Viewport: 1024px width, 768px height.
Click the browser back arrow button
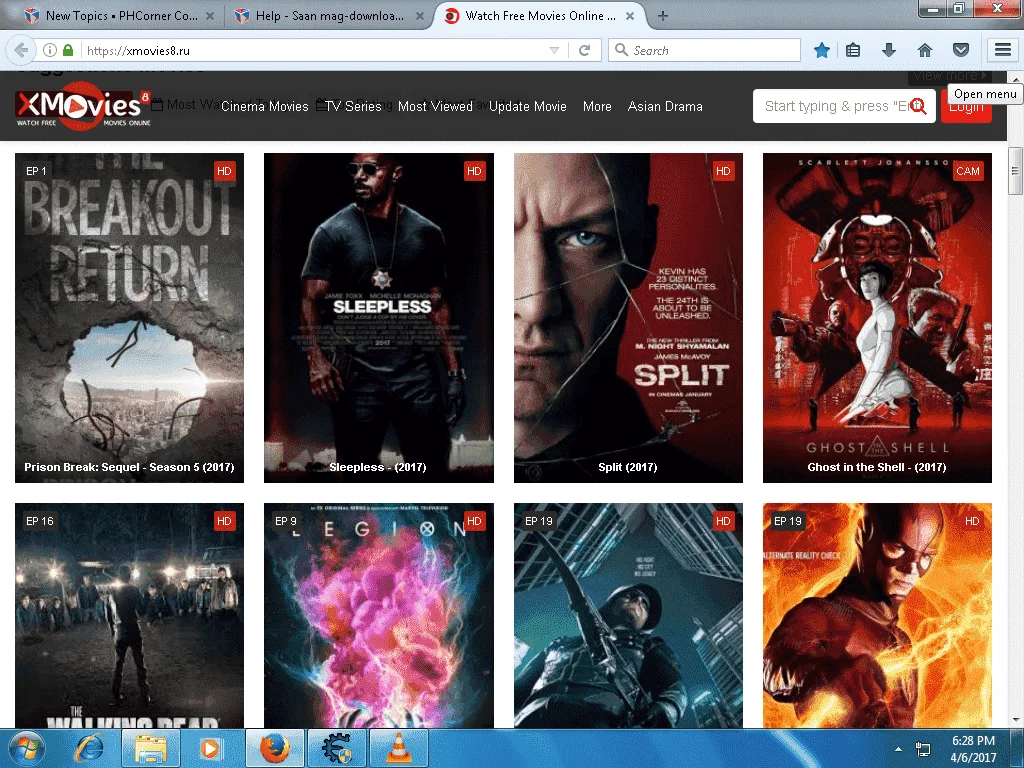point(21,50)
